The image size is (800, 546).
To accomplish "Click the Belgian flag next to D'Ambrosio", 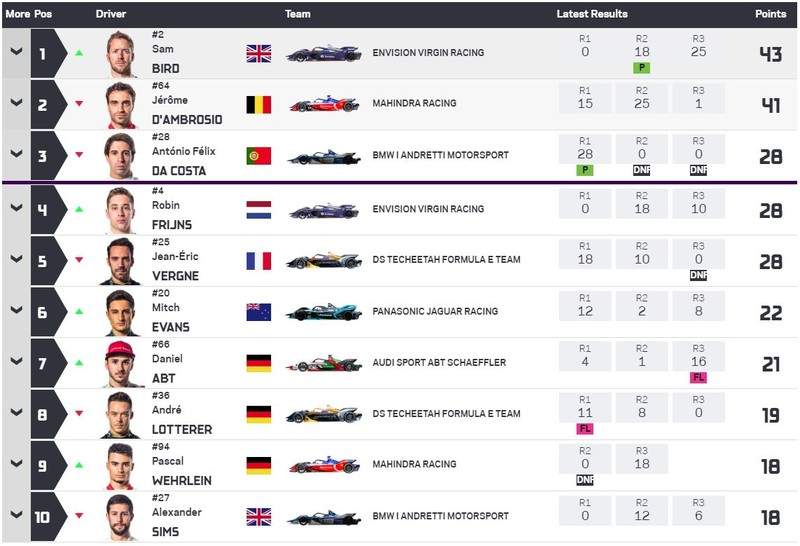I will (x=258, y=104).
